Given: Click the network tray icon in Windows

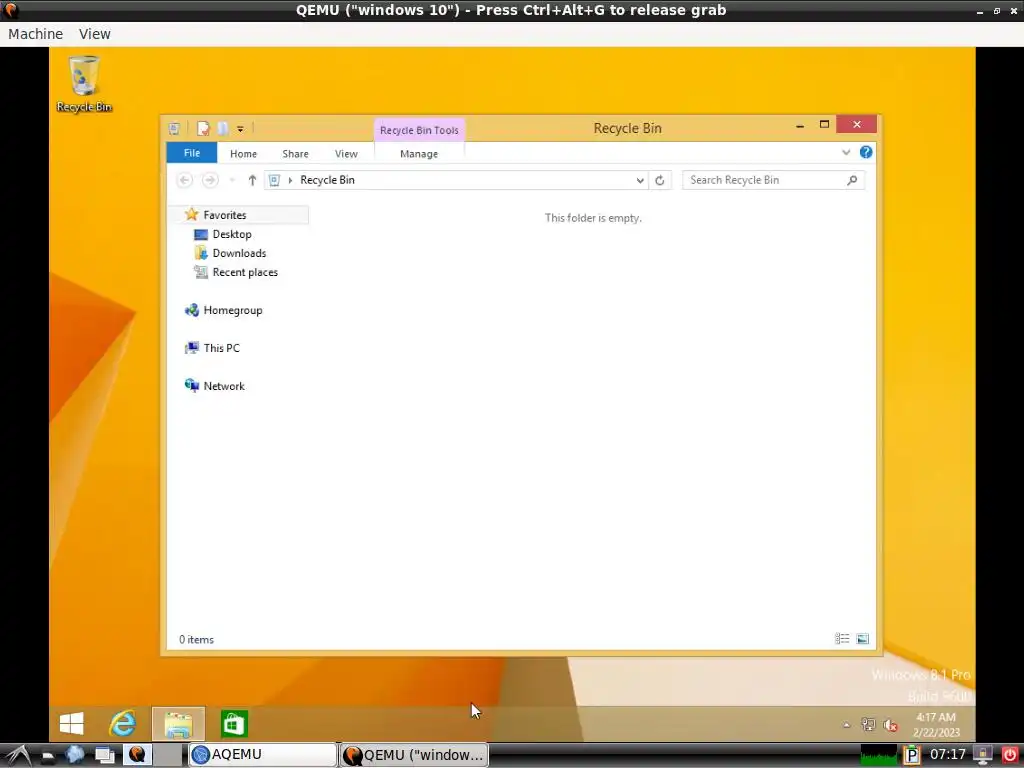Looking at the screenshot, I should tap(868, 724).
